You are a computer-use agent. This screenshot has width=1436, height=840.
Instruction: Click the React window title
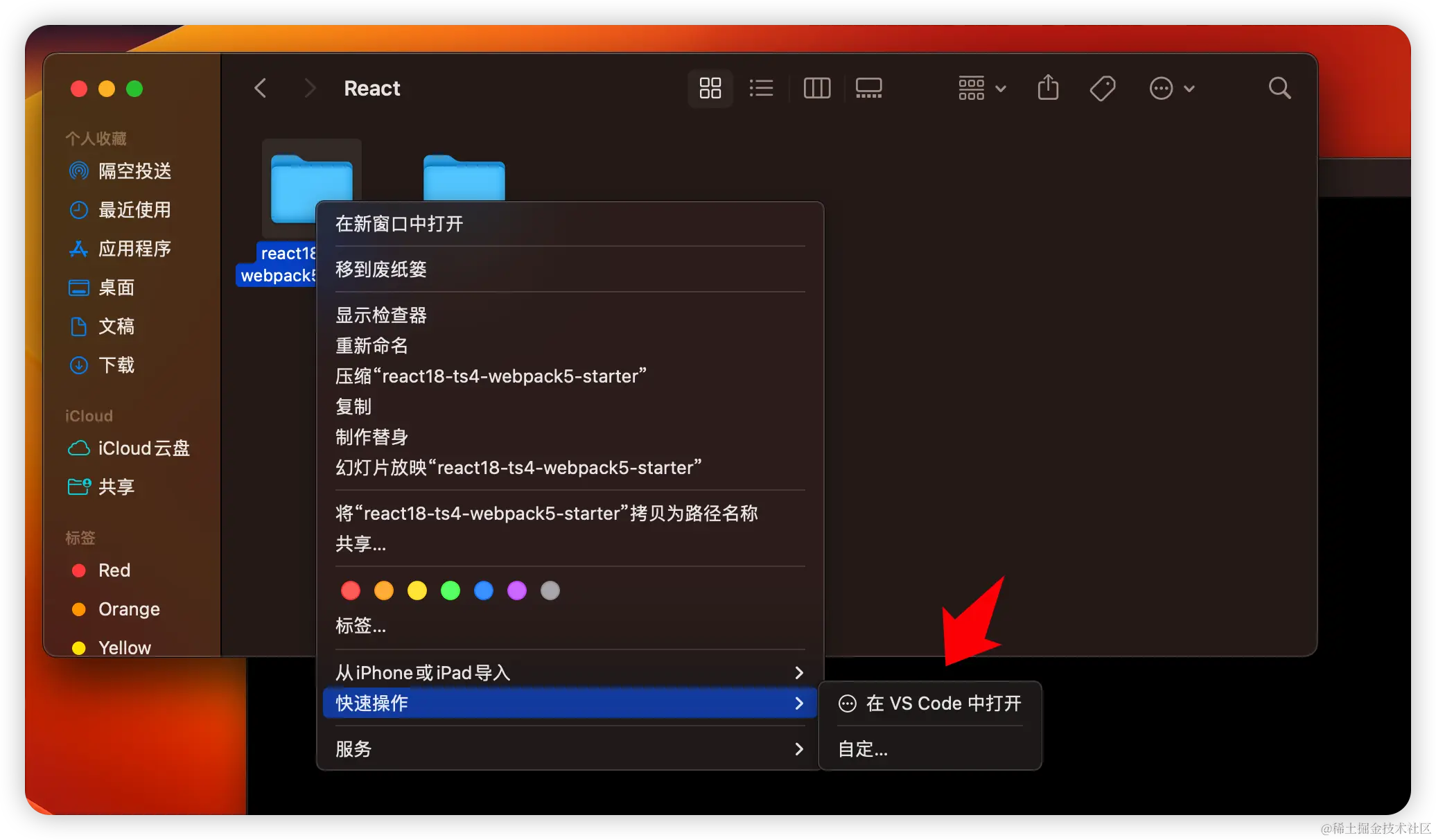point(372,88)
